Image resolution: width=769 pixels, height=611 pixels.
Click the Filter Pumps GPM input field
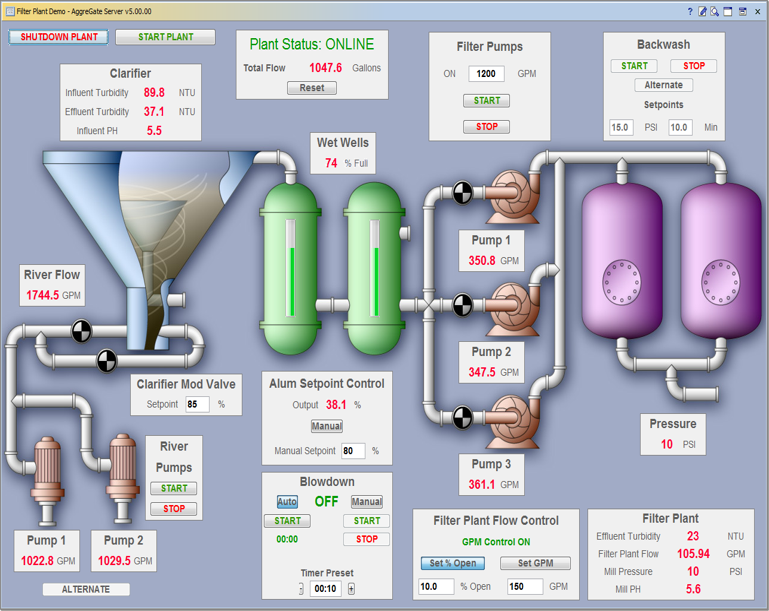[486, 74]
